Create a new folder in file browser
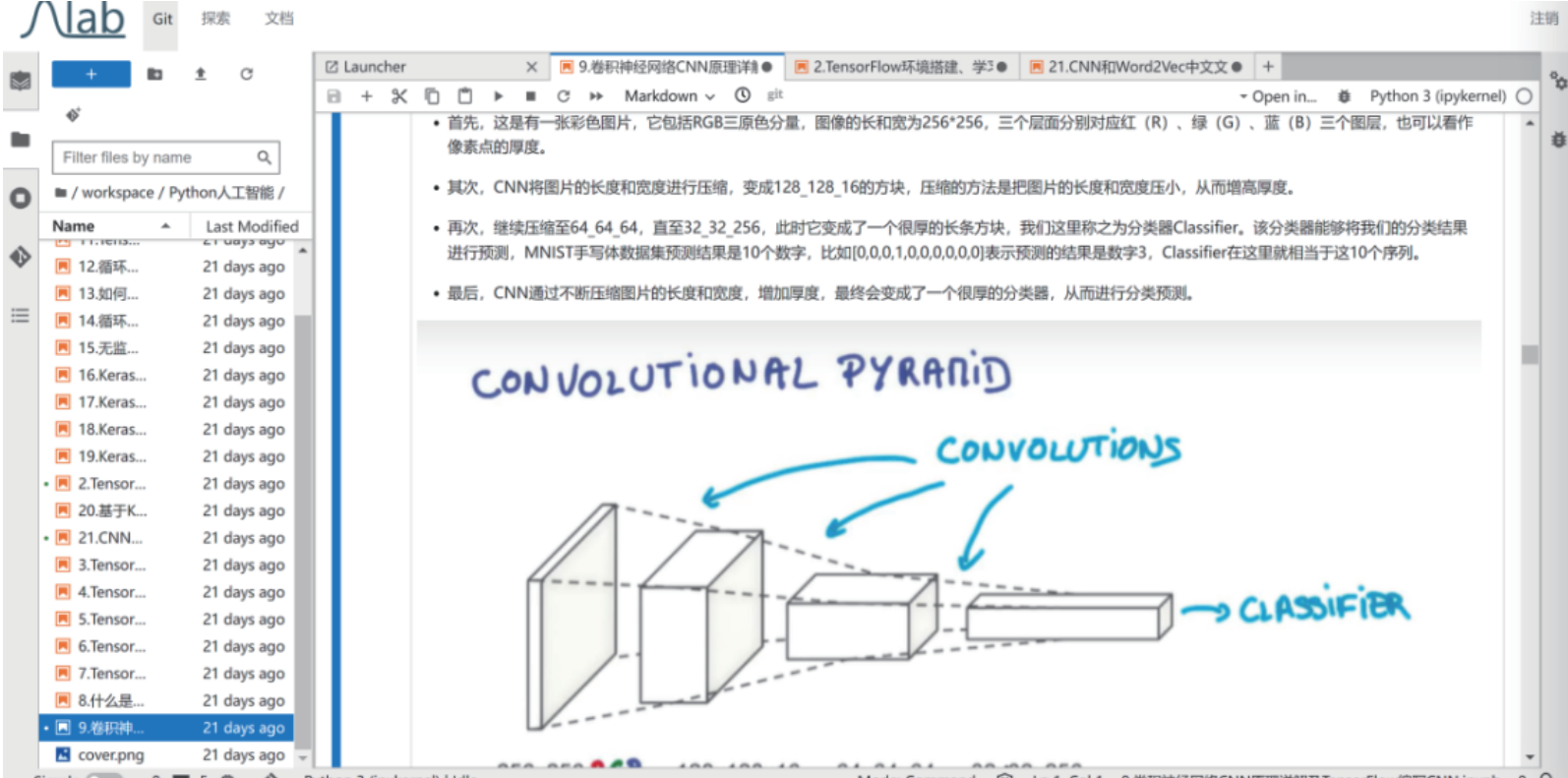1568x778 pixels. (x=154, y=74)
